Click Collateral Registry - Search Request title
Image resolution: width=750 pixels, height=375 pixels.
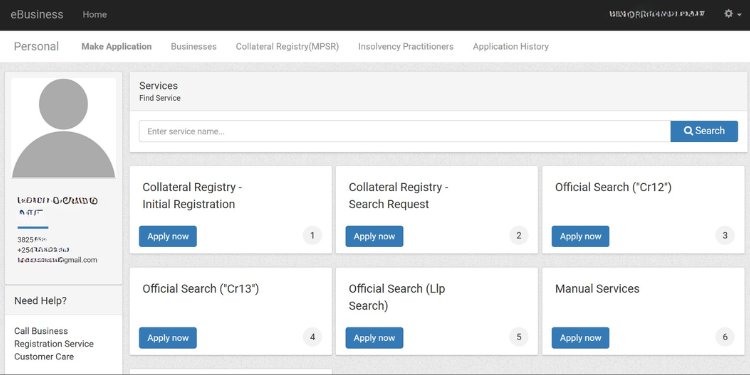(x=398, y=196)
